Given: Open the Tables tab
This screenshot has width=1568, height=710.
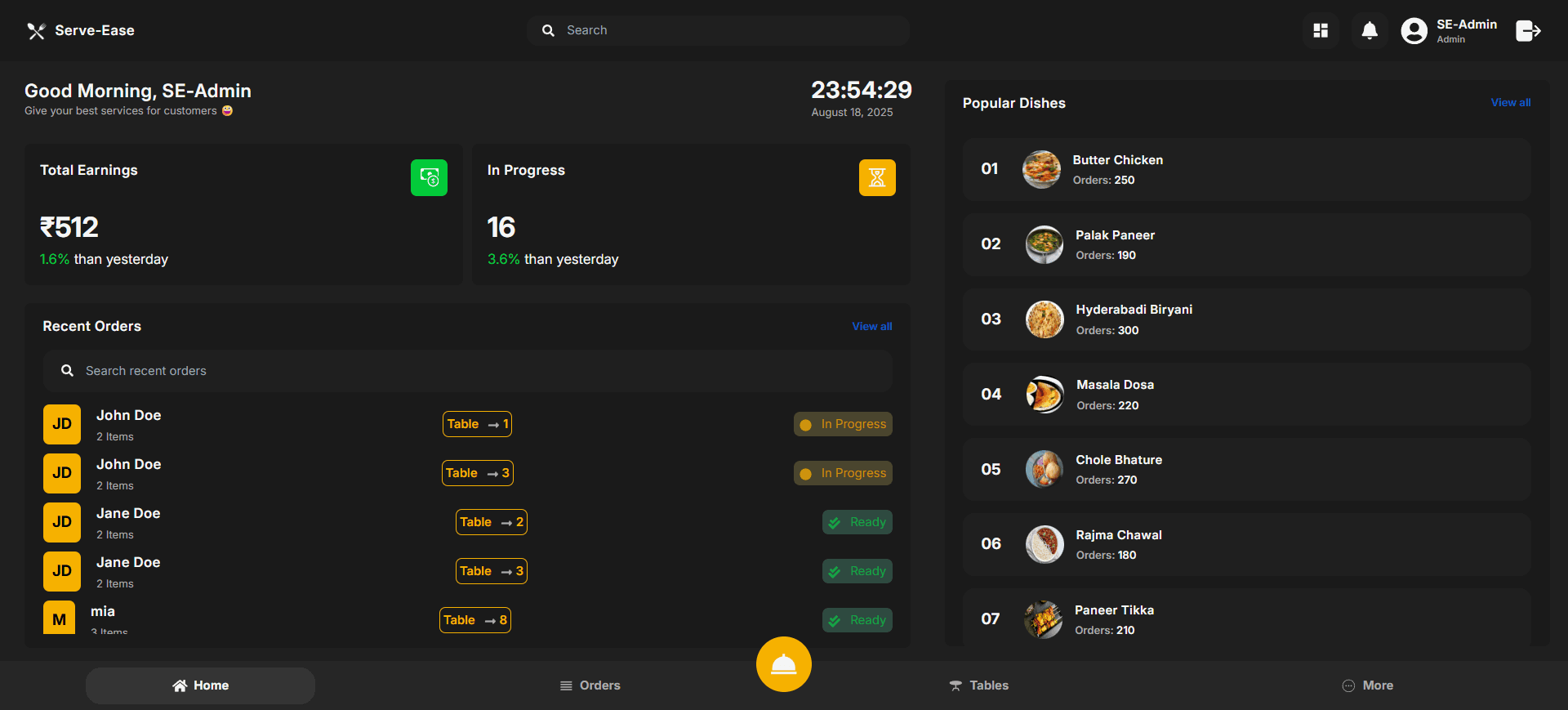Looking at the screenshot, I should [x=978, y=685].
